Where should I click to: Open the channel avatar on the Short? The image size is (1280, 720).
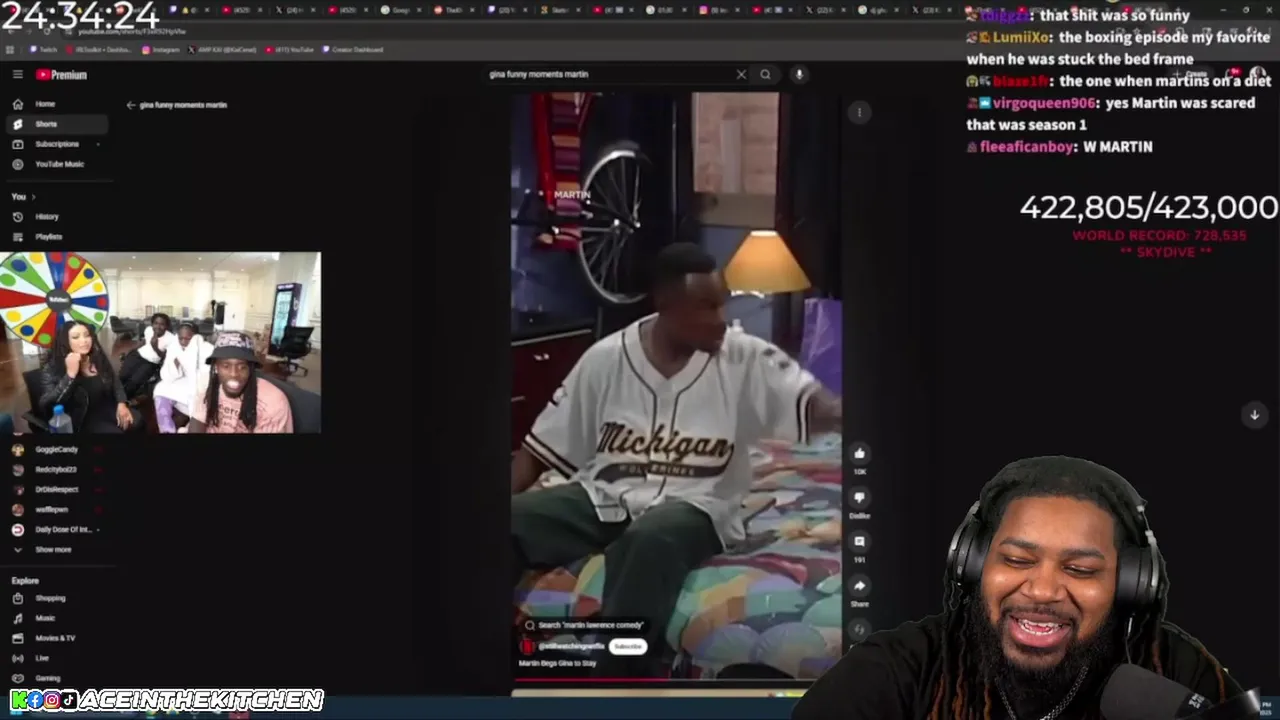coord(529,646)
